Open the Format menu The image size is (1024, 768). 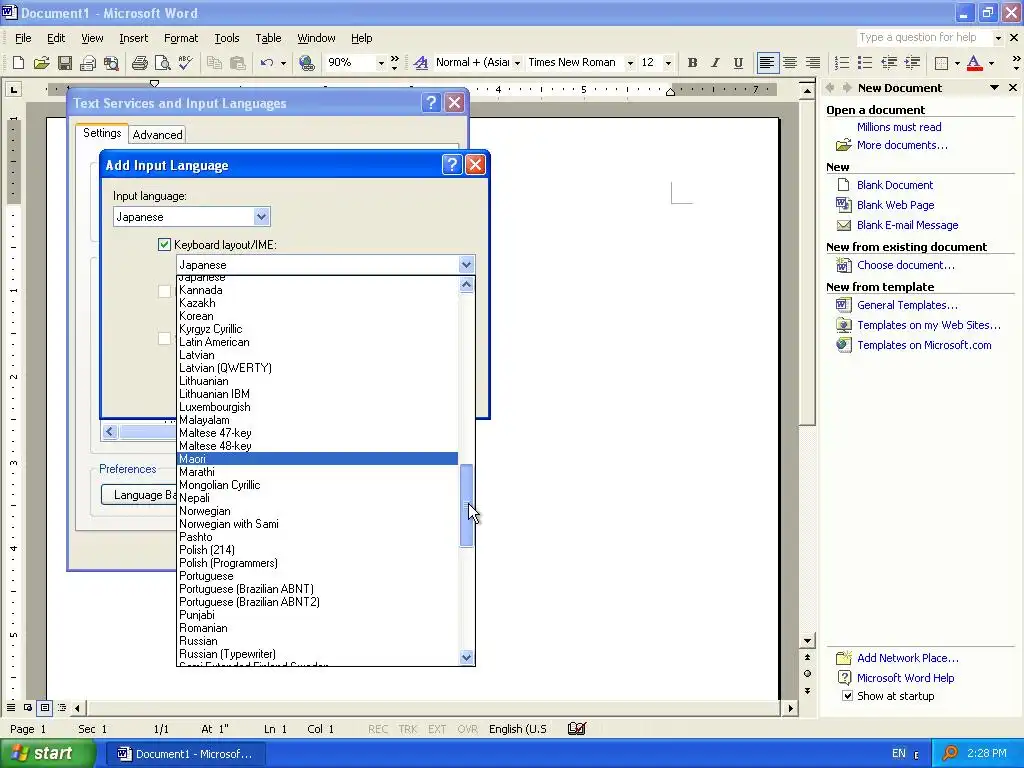pos(181,38)
